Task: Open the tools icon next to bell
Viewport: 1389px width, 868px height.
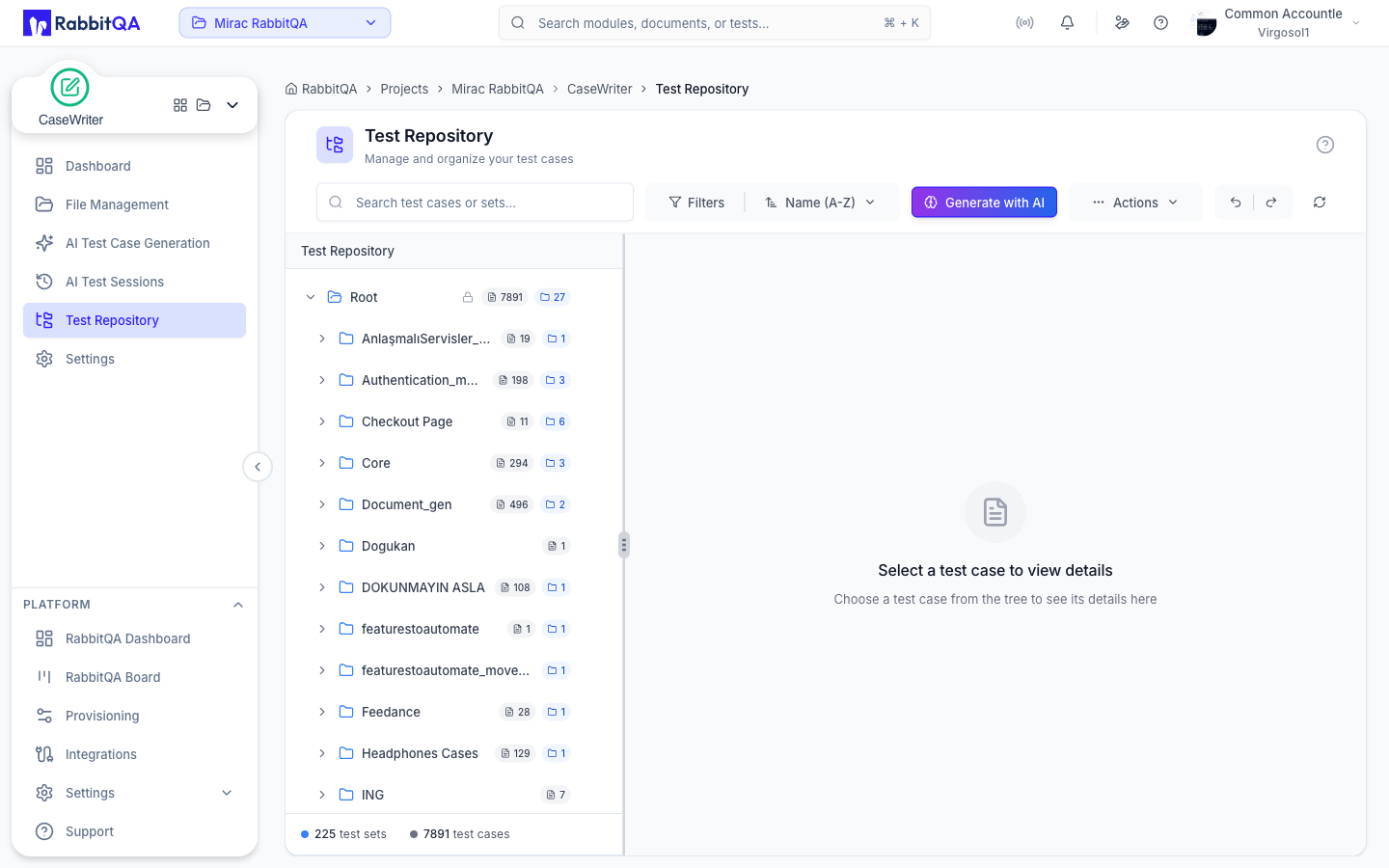Action: tap(1122, 23)
